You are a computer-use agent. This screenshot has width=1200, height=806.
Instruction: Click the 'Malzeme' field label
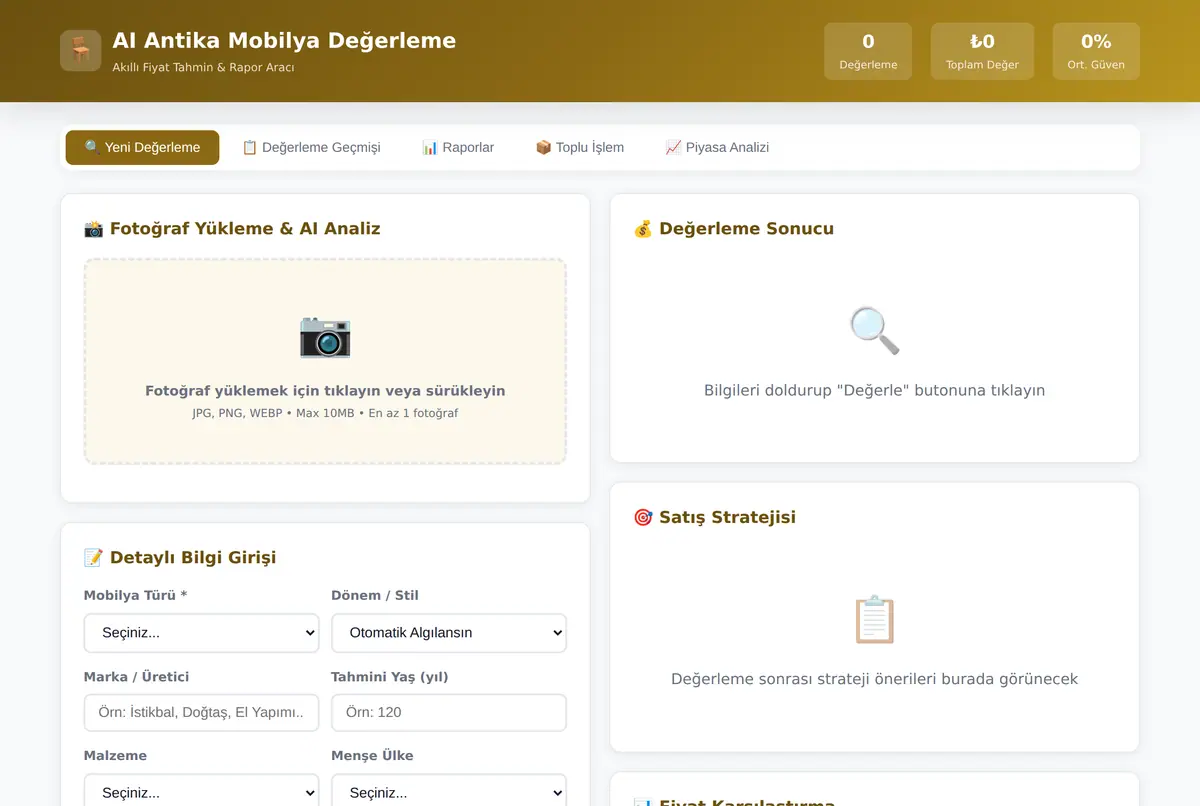(x=115, y=756)
